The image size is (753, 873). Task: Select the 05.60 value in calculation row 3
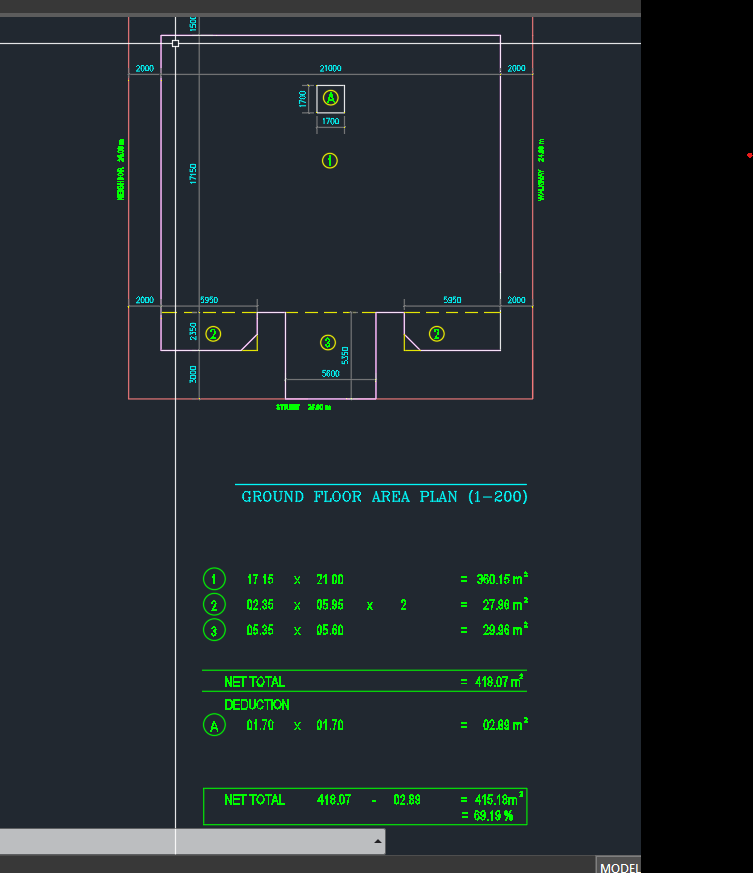330,630
